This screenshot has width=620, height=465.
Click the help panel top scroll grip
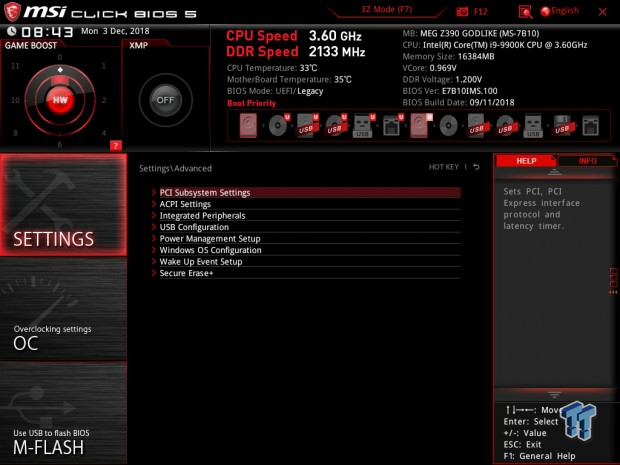pos(554,172)
